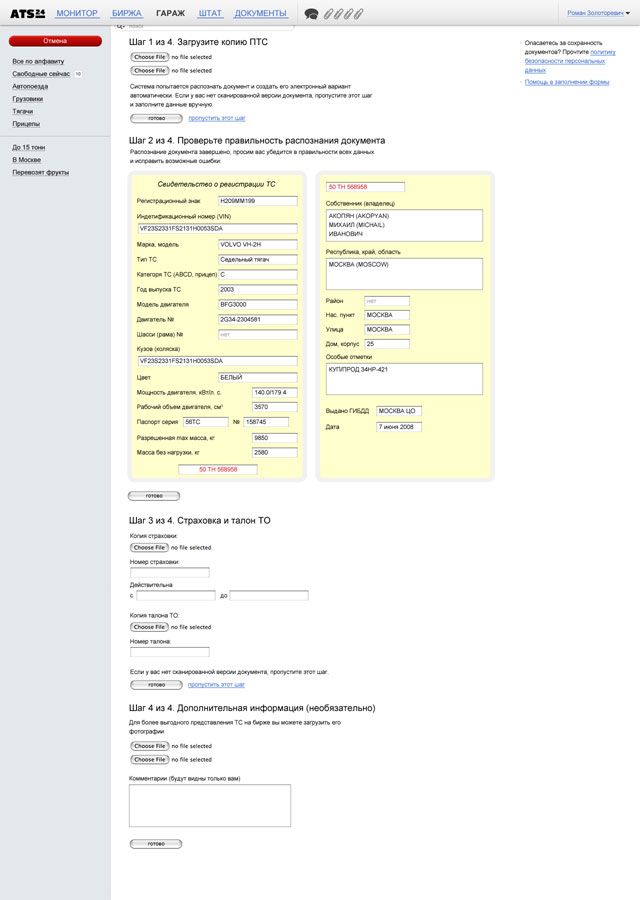Open the chat messages speech bubble icon

(x=311, y=14)
